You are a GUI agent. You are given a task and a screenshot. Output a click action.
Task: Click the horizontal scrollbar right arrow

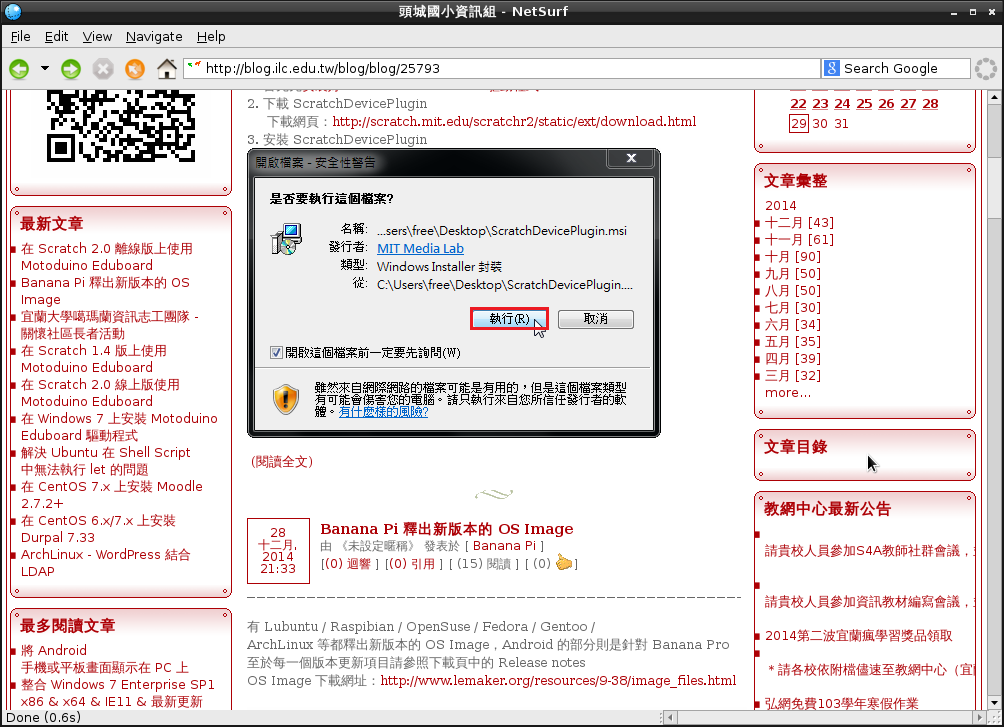[x=980, y=717]
